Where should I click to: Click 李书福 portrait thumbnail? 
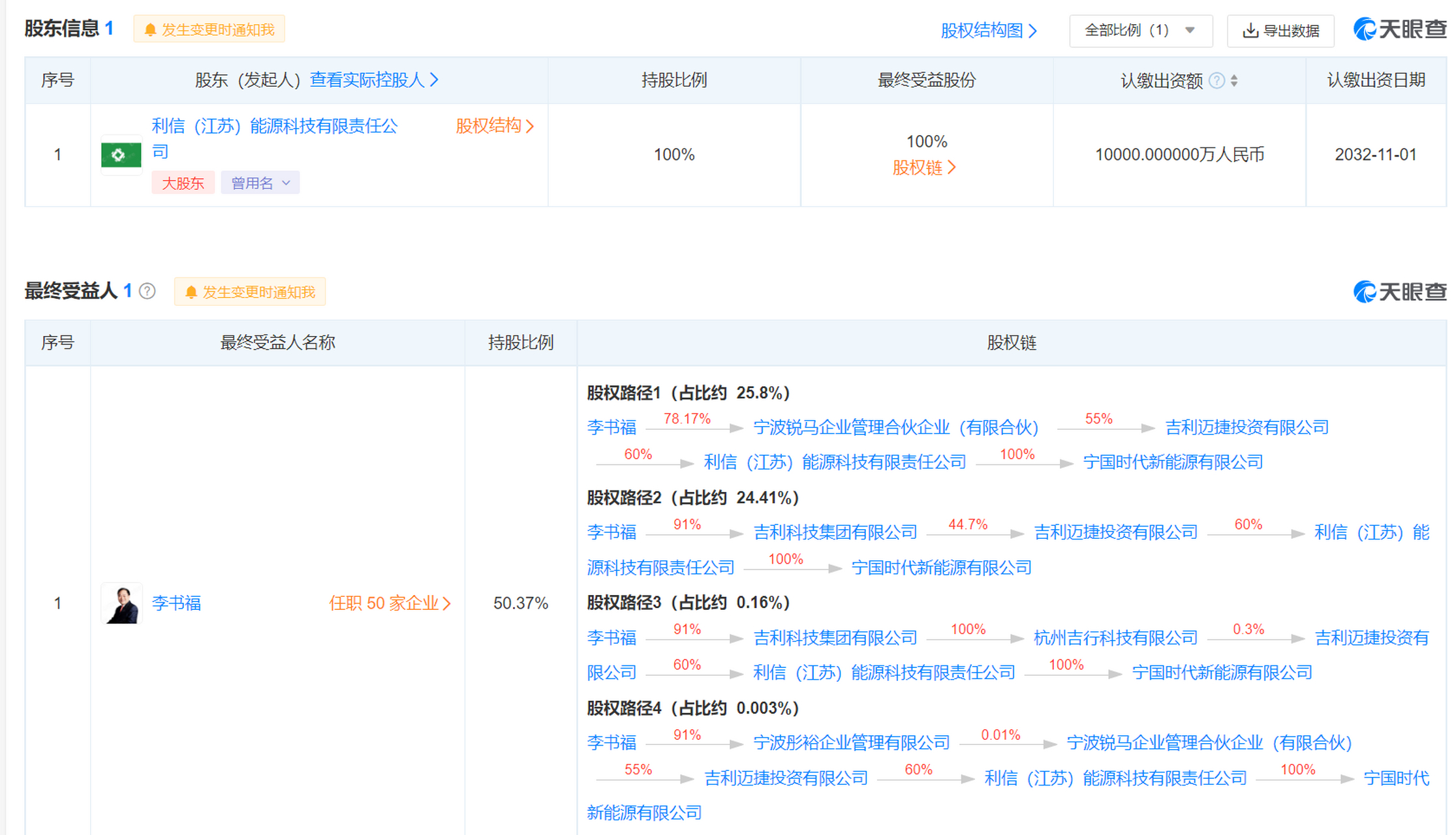pyautogui.click(x=121, y=603)
